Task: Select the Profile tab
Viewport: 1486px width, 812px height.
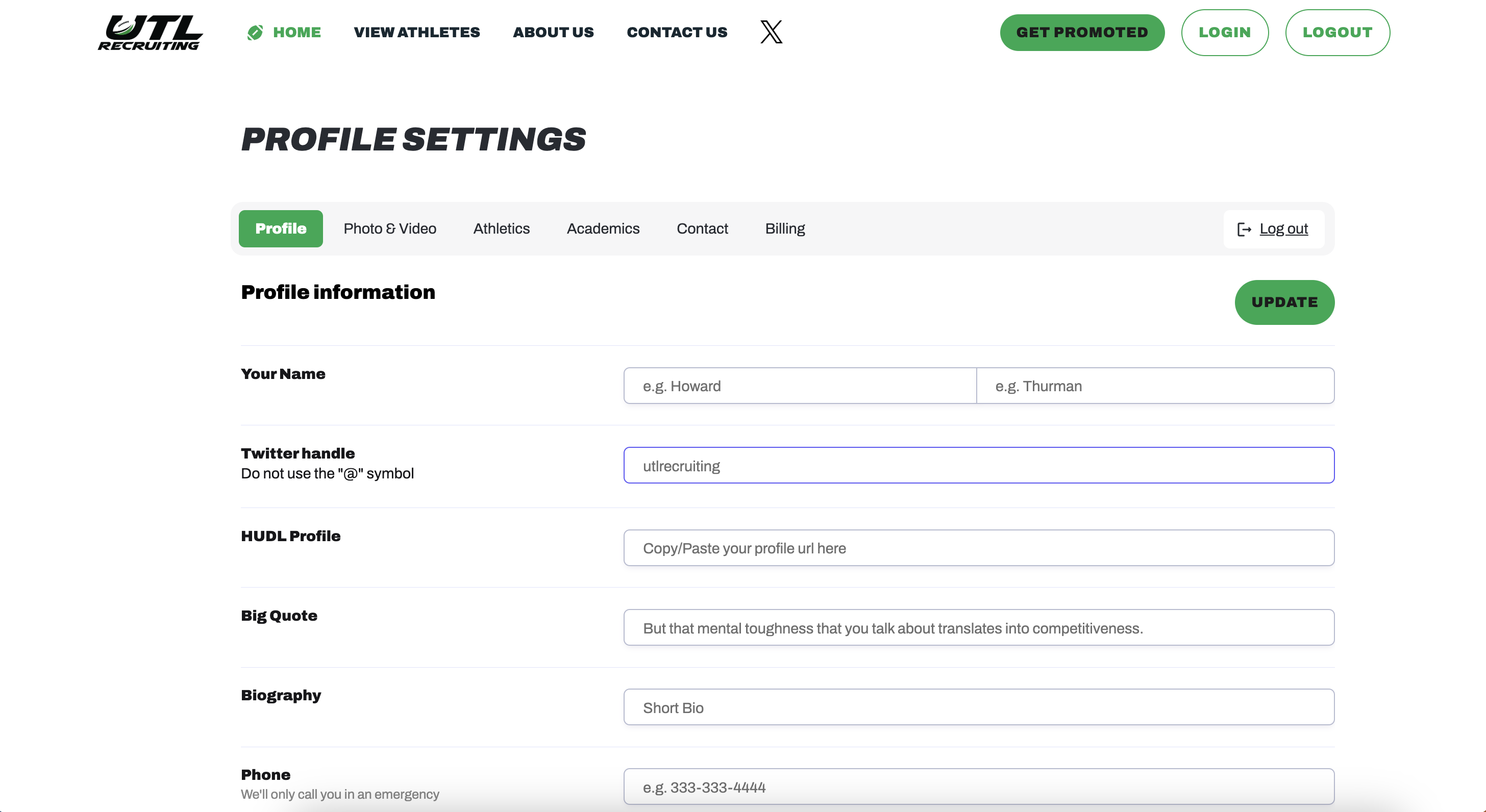Action: coord(281,229)
